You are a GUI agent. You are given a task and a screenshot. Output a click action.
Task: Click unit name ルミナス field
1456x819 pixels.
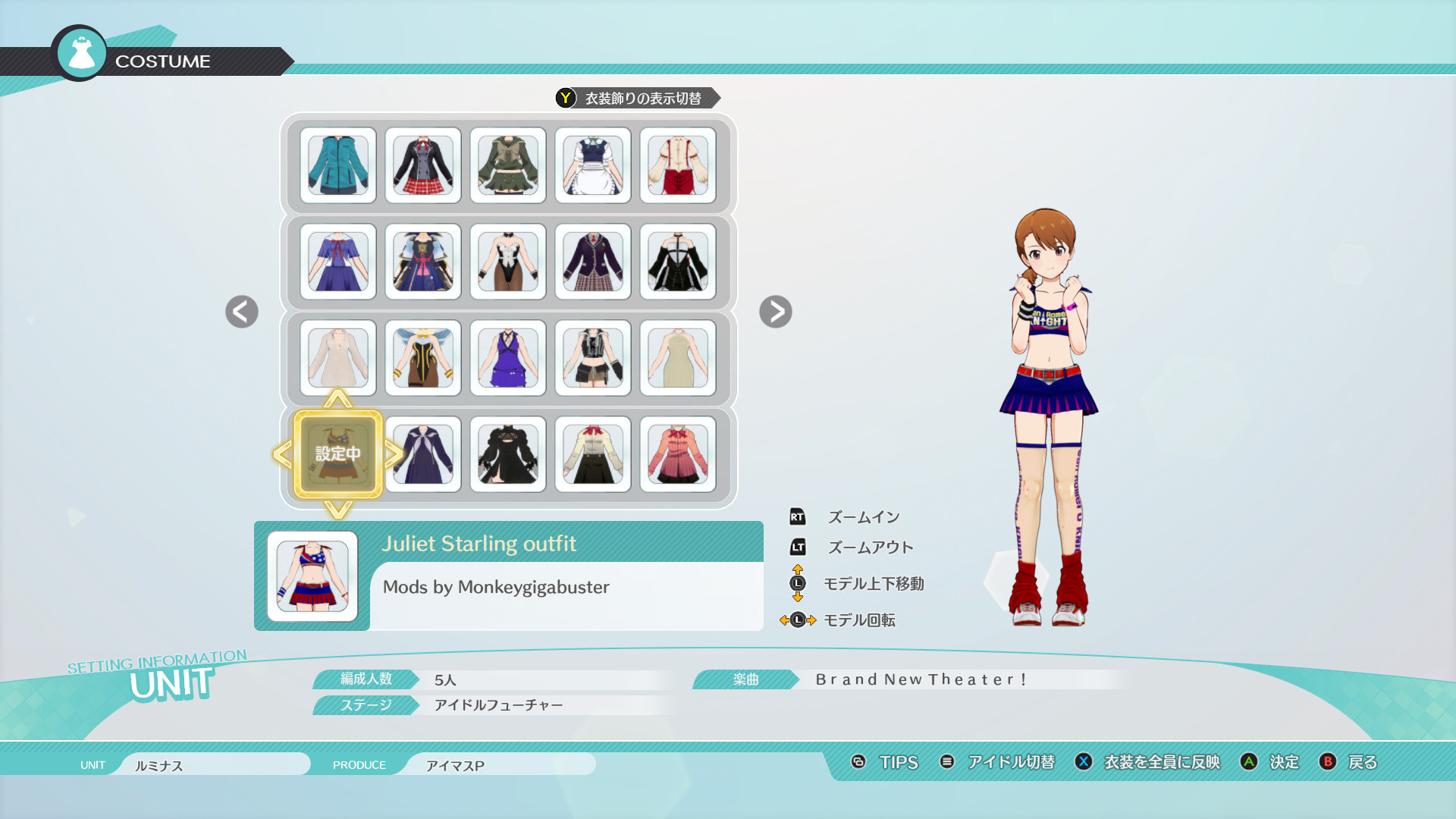point(215,764)
